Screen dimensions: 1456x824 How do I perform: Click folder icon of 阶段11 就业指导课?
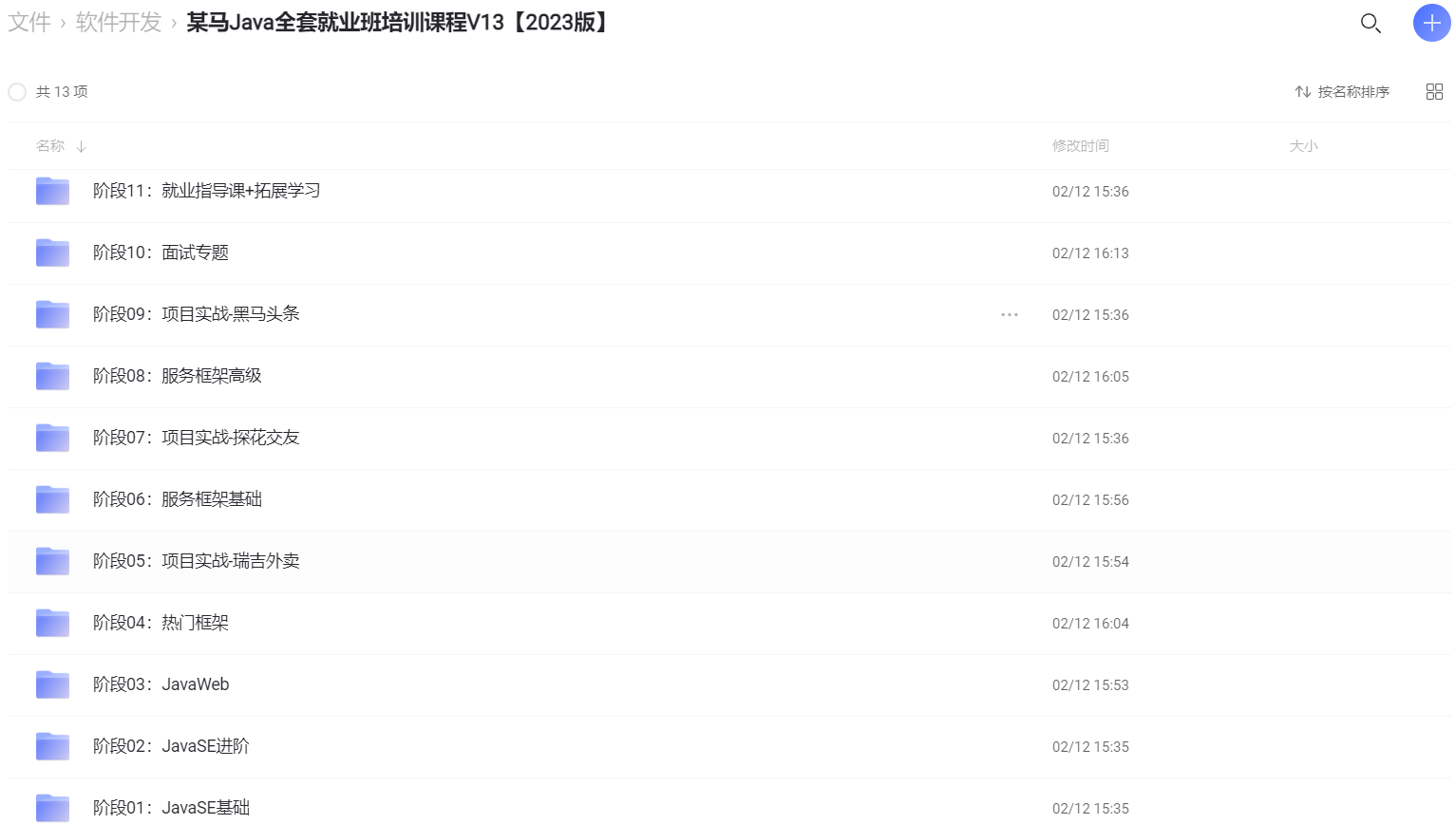point(52,191)
